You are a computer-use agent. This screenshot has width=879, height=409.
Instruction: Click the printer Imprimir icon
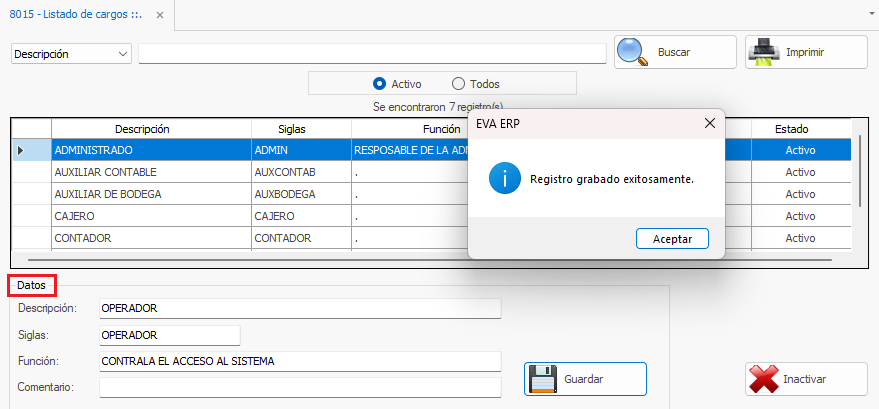pyautogui.click(x=763, y=52)
